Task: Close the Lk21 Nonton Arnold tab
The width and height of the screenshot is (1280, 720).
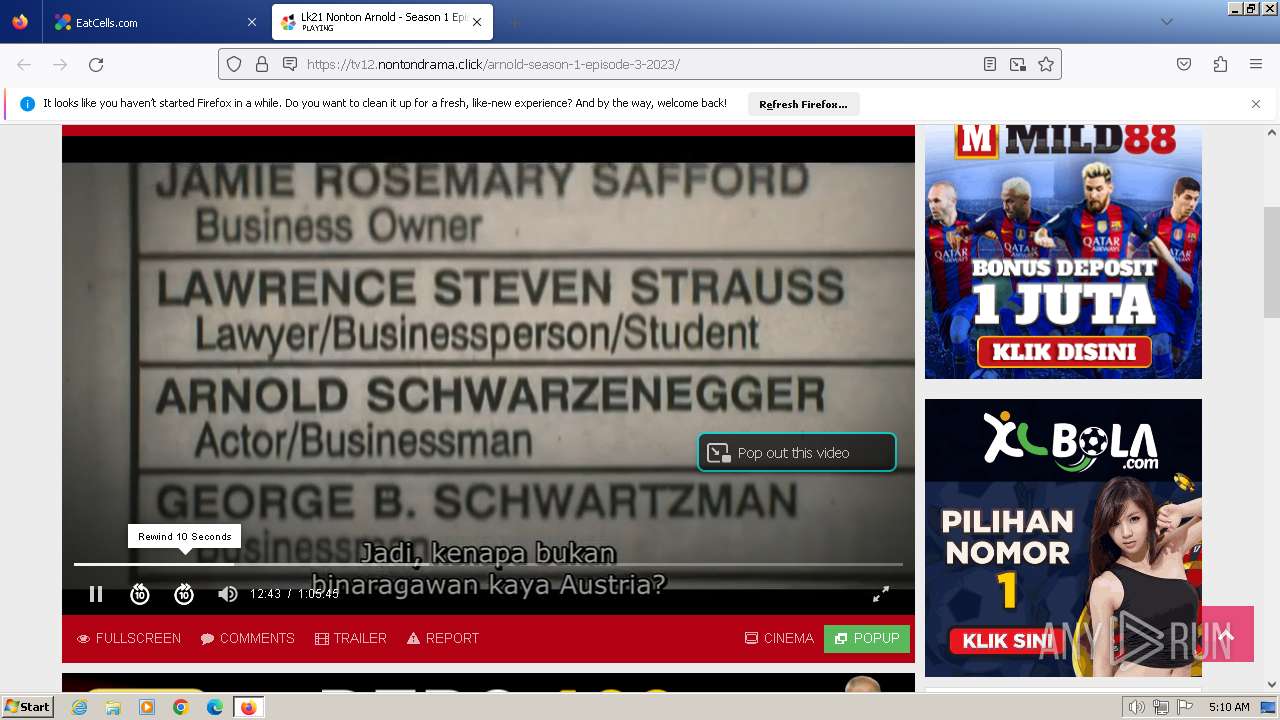Action: point(477,22)
